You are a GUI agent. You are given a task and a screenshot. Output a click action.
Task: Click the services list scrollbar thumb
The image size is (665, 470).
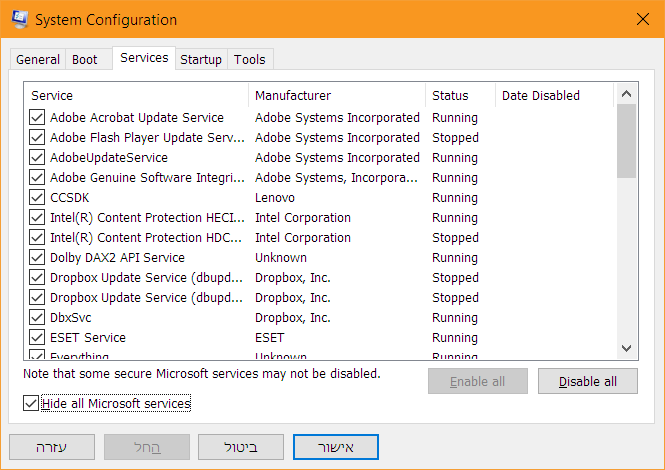click(x=626, y=141)
